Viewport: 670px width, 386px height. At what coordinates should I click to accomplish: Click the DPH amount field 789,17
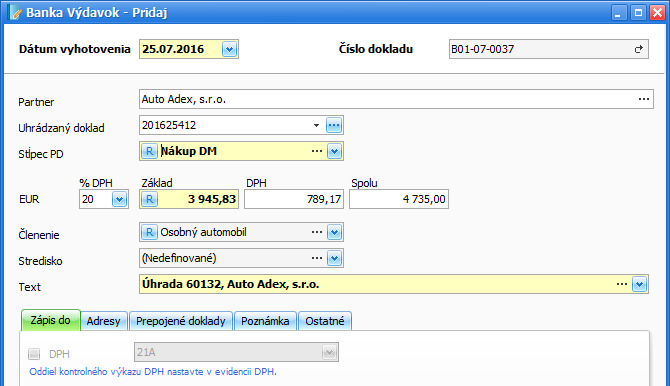(294, 199)
